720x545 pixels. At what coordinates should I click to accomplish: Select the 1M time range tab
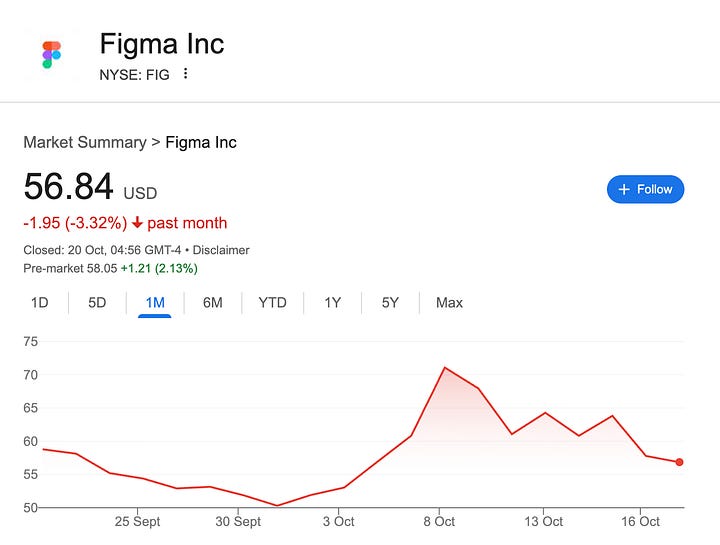point(154,302)
